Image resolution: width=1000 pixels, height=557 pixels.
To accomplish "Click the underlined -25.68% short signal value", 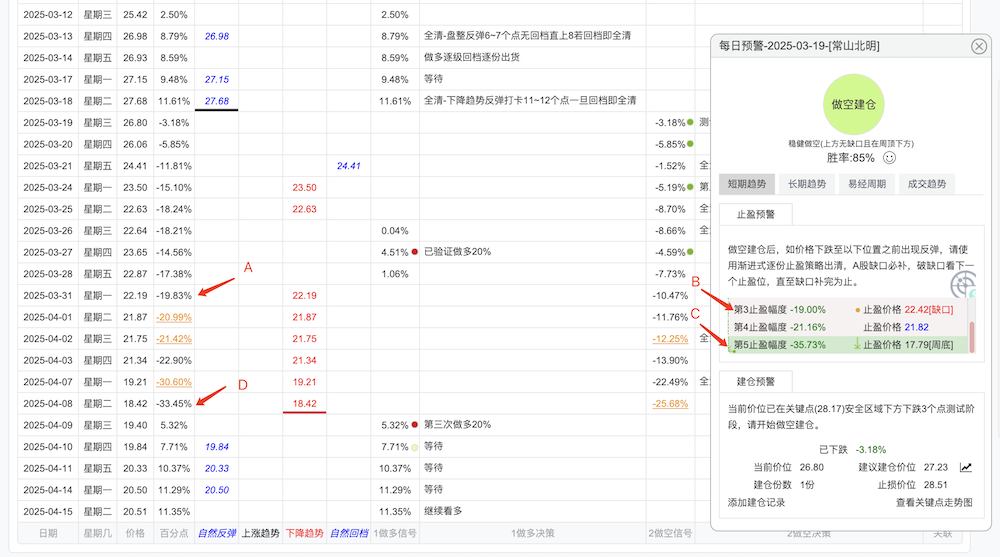I will tap(670, 404).
